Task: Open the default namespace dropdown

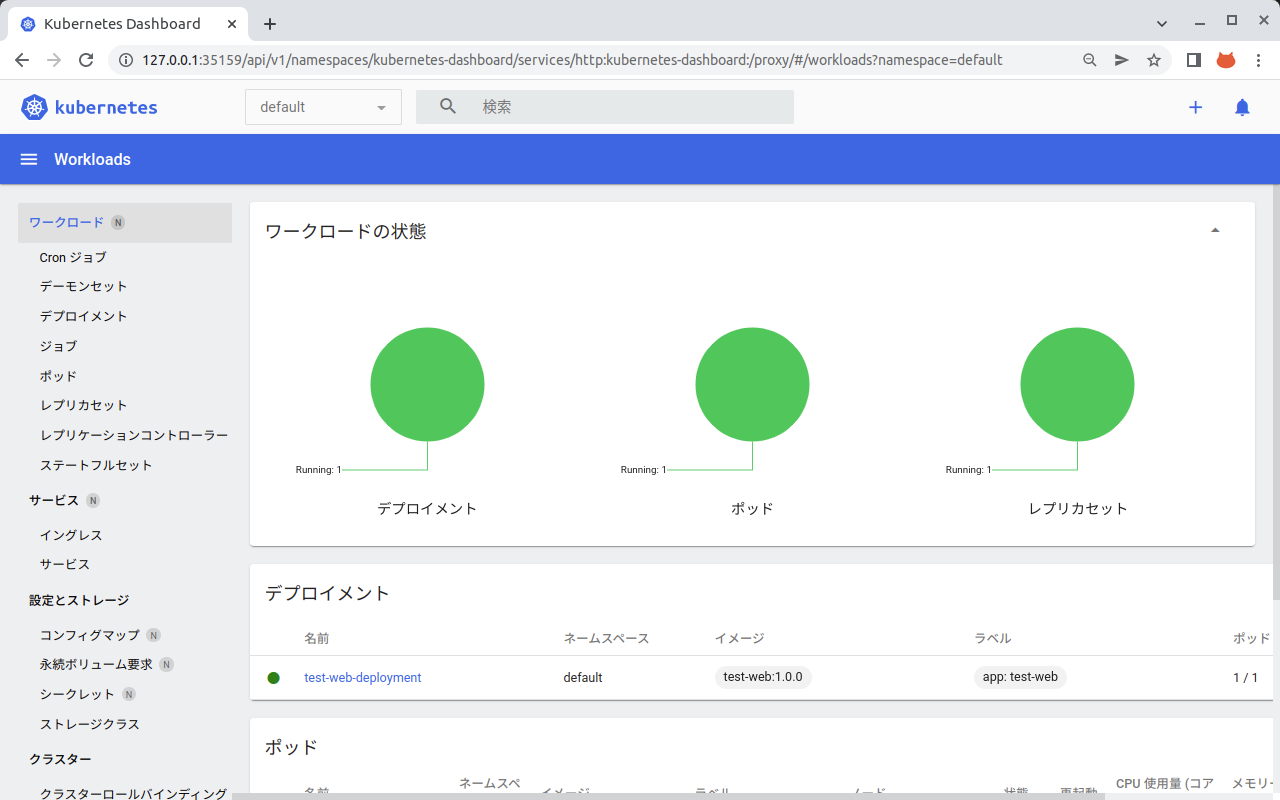Action: coord(322,106)
